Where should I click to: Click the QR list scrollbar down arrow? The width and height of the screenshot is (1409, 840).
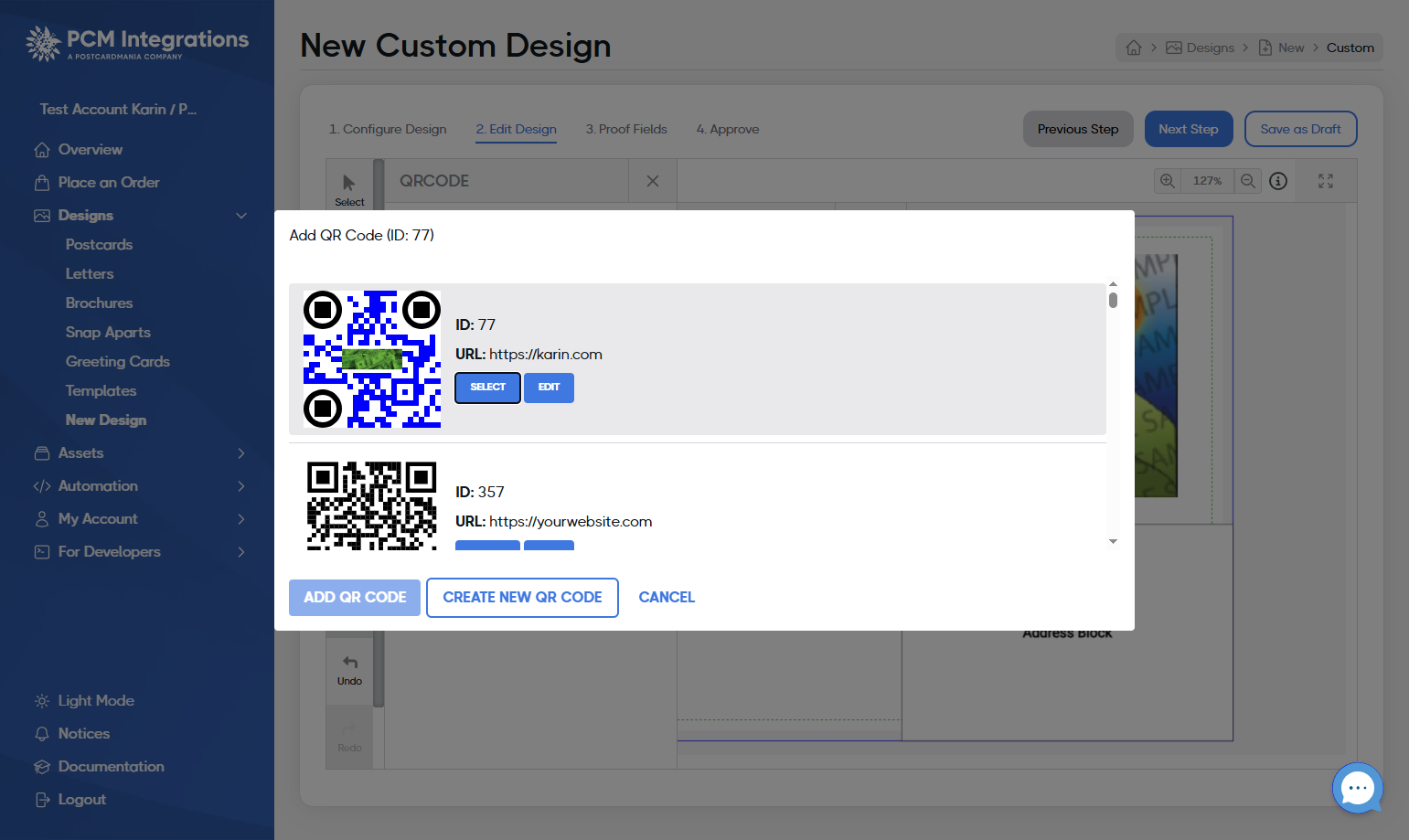[1113, 542]
